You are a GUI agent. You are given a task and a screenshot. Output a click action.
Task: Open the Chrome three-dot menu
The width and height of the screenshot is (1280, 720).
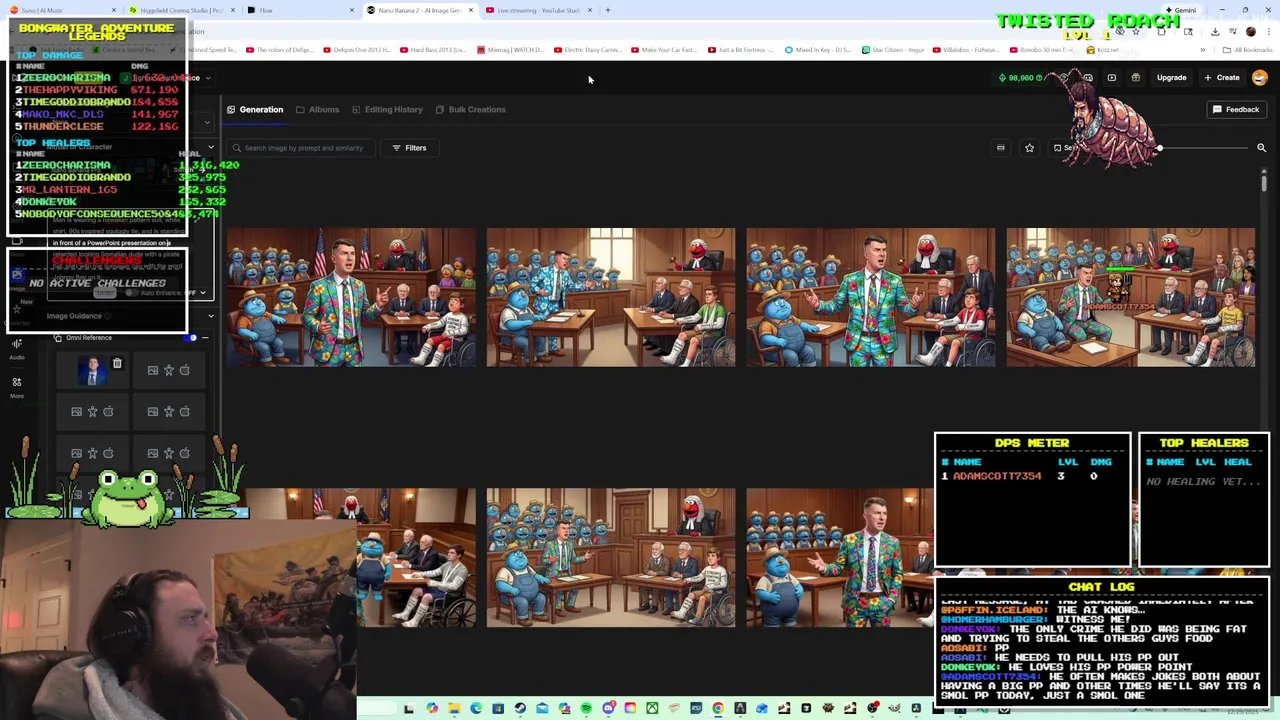(1267, 31)
